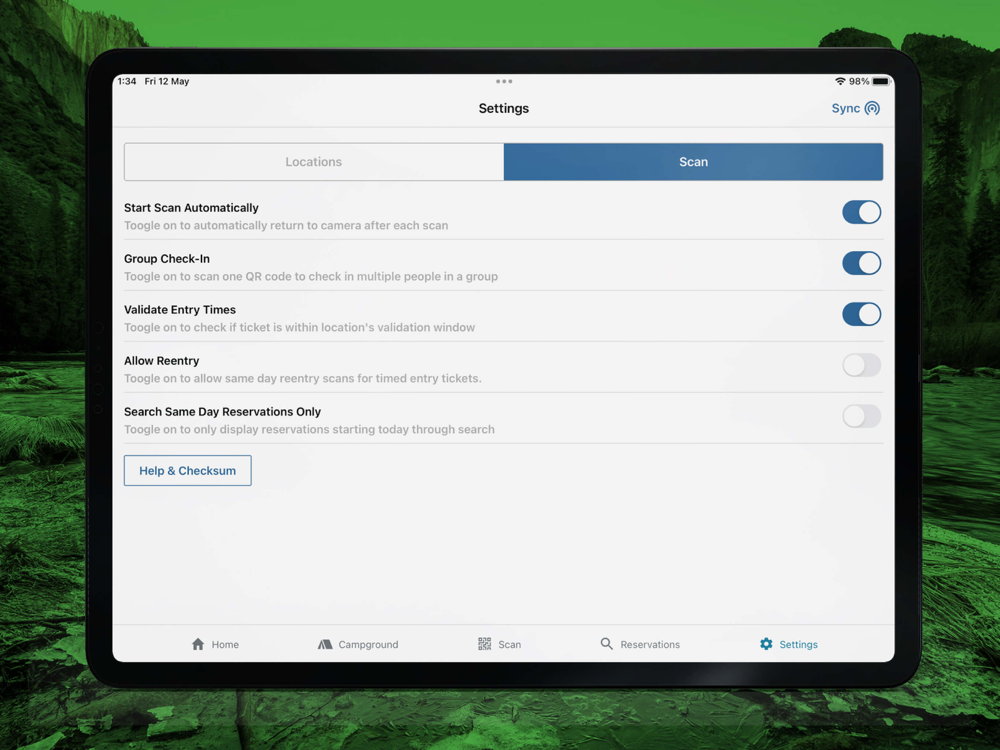This screenshot has width=1000, height=750.
Task: Tap the 'Validate Entry Times' heading
Action: (180, 310)
